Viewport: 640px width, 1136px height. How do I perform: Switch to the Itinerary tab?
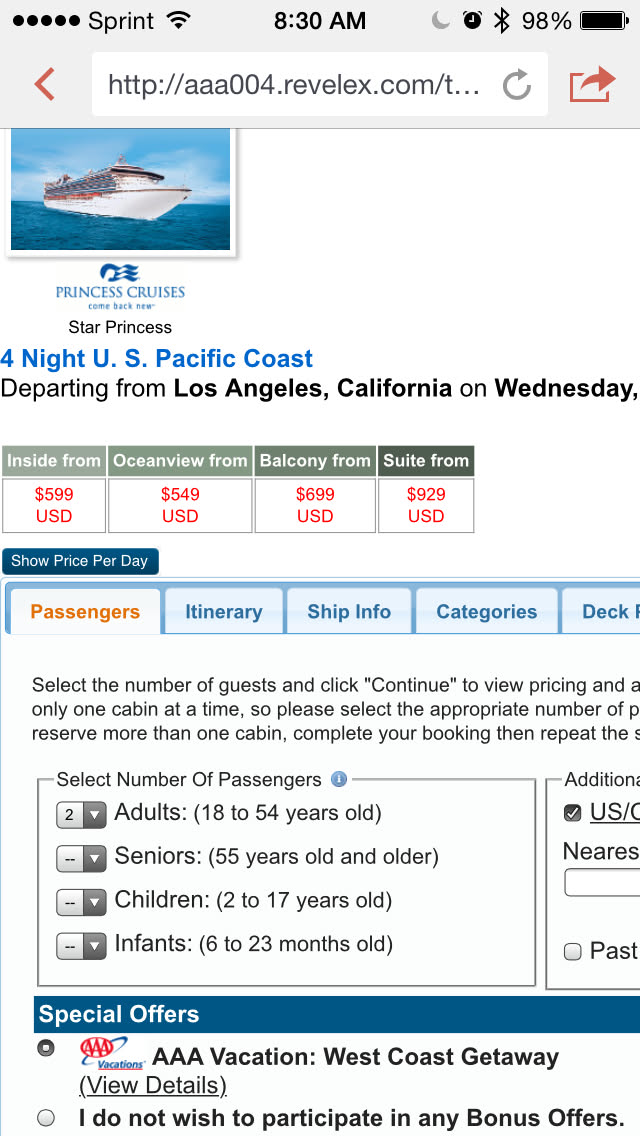click(223, 612)
